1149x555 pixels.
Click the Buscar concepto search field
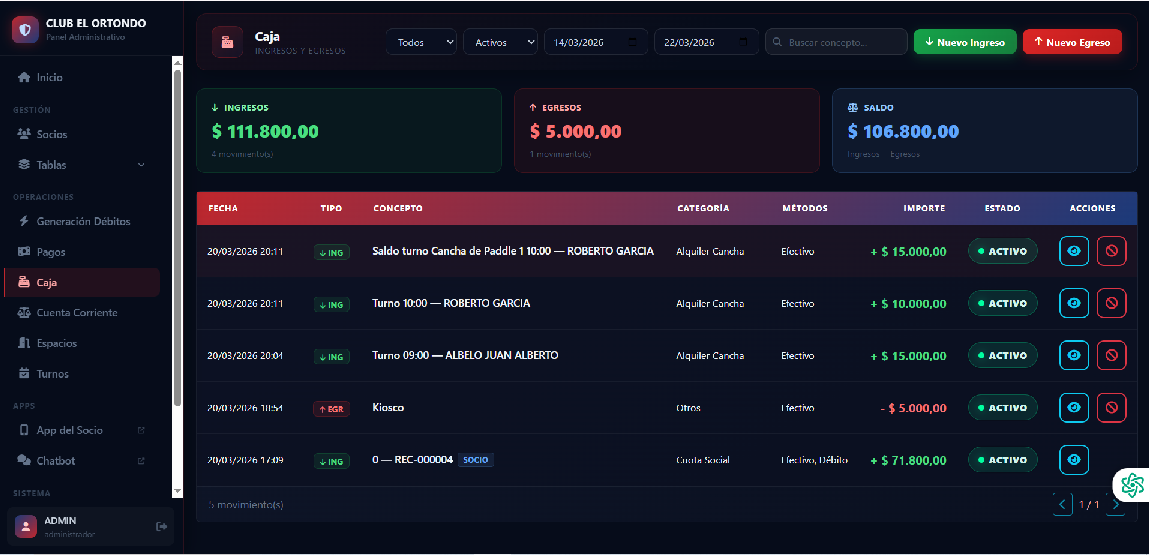(x=836, y=42)
